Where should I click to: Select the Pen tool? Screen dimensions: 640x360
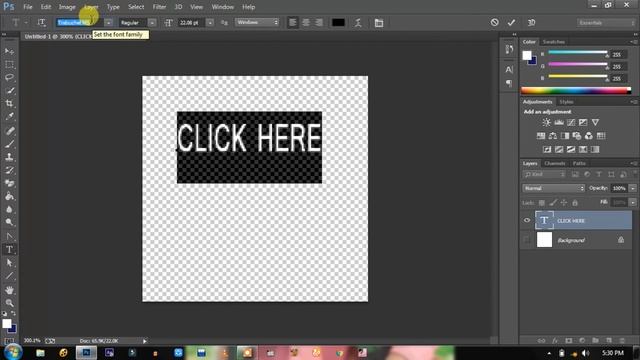[x=9, y=236]
